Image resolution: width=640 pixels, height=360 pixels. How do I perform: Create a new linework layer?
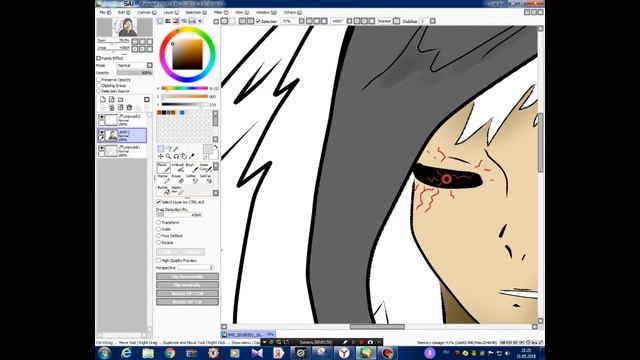pos(111,99)
